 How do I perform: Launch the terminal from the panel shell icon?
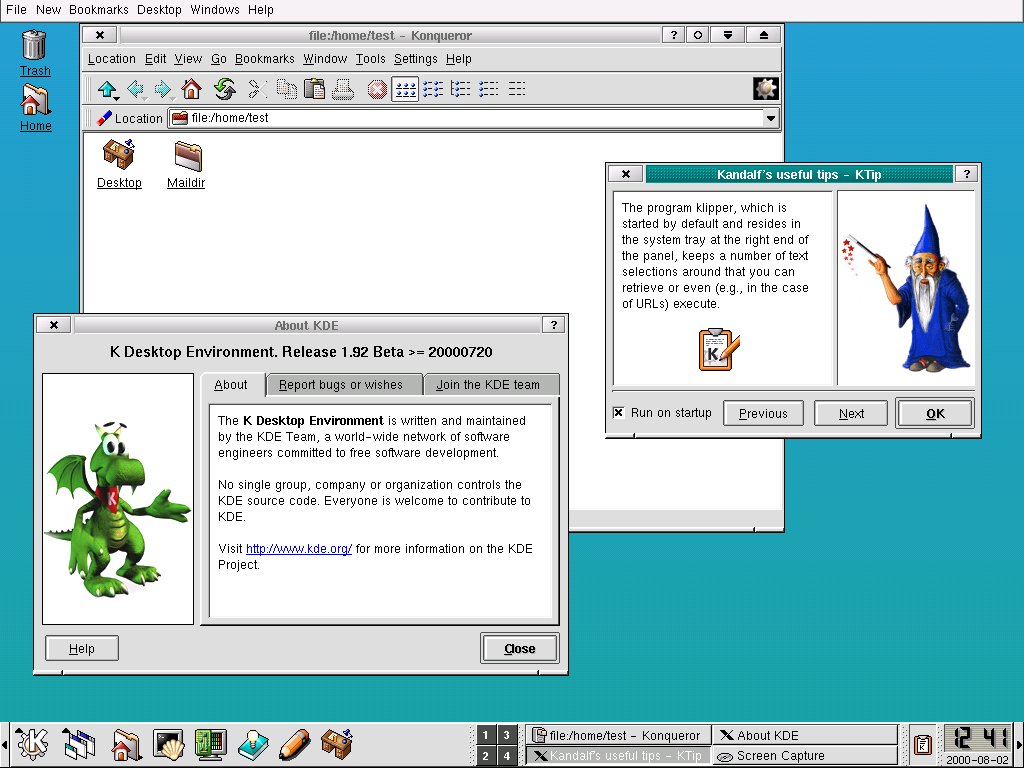coord(168,744)
